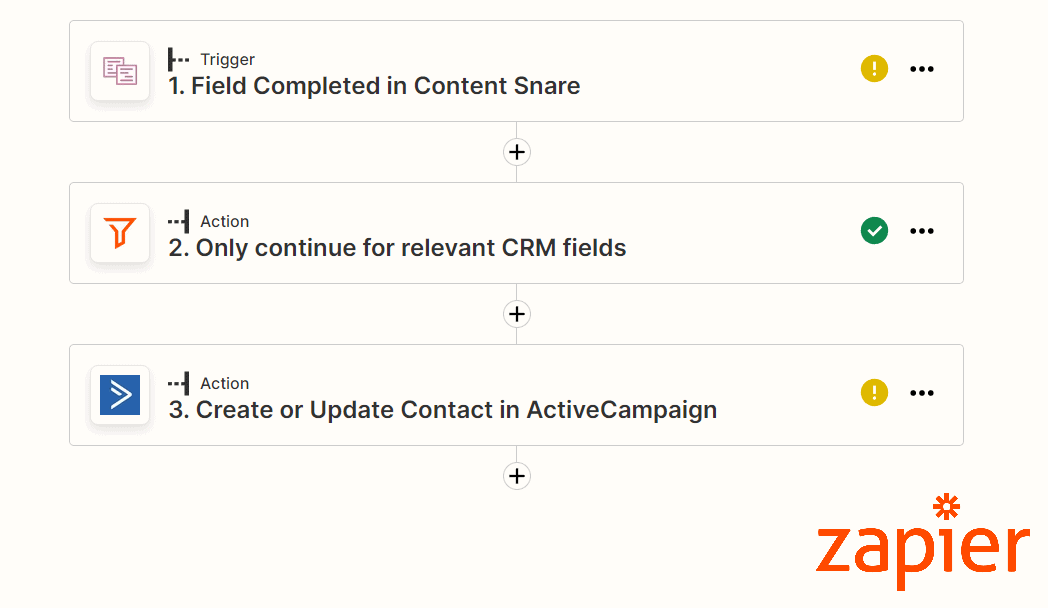The height and width of the screenshot is (608, 1048).
Task: Click the yellow warning icon on step 3
Action: [x=874, y=393]
